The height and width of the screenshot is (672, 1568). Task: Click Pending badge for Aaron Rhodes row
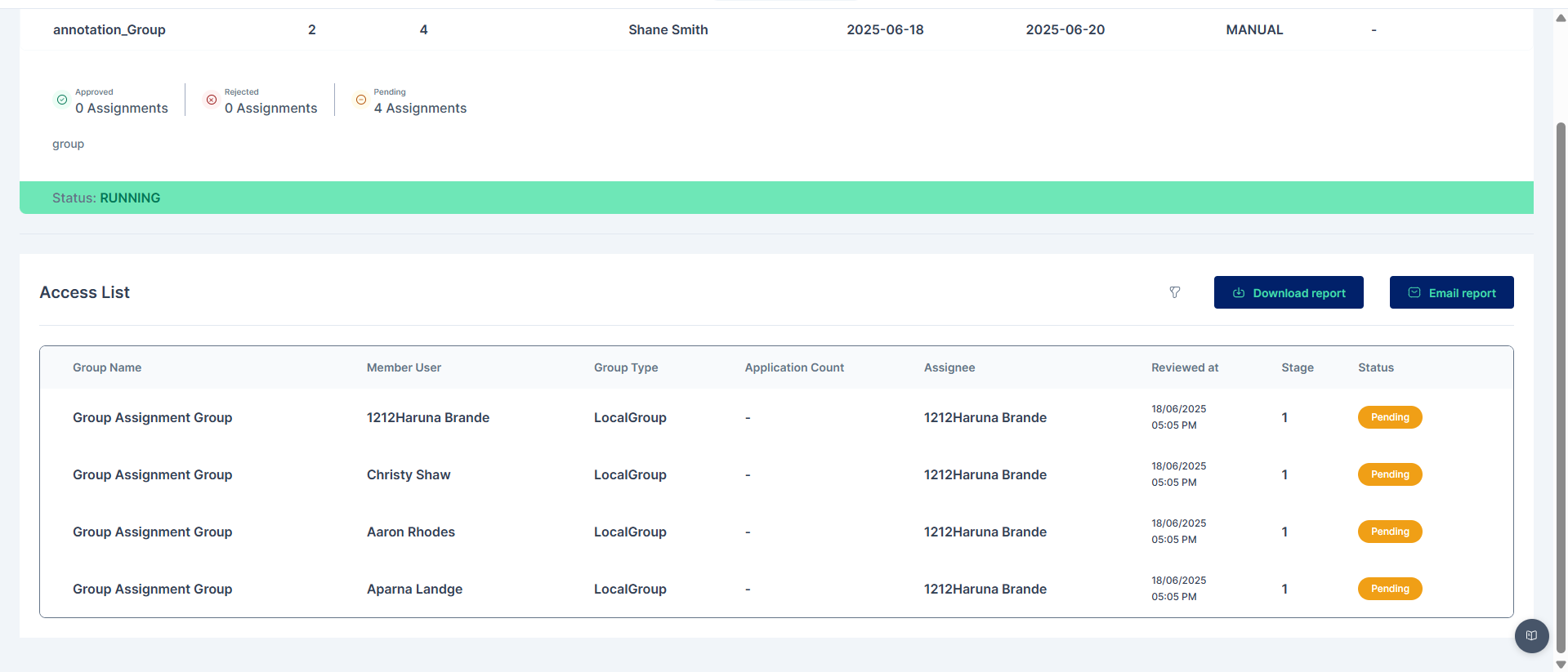(1389, 532)
